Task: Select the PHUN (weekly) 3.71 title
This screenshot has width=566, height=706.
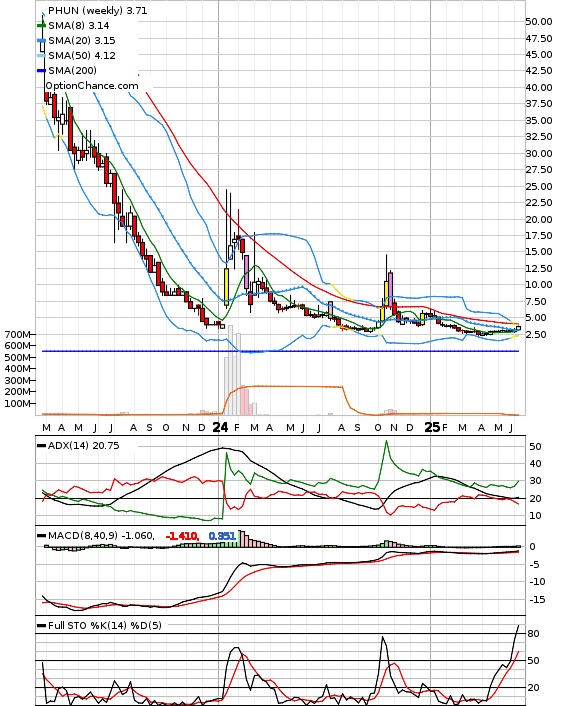Action: pos(98,10)
